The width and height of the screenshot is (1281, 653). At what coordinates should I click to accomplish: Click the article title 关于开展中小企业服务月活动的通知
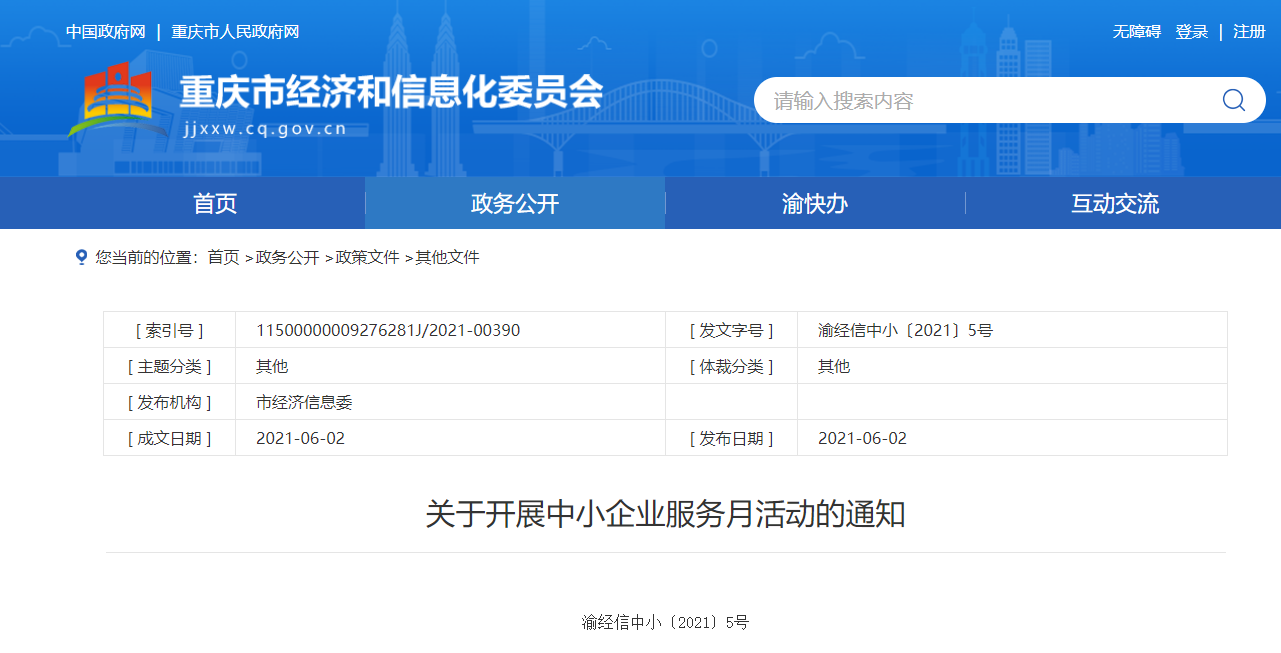coord(665,514)
